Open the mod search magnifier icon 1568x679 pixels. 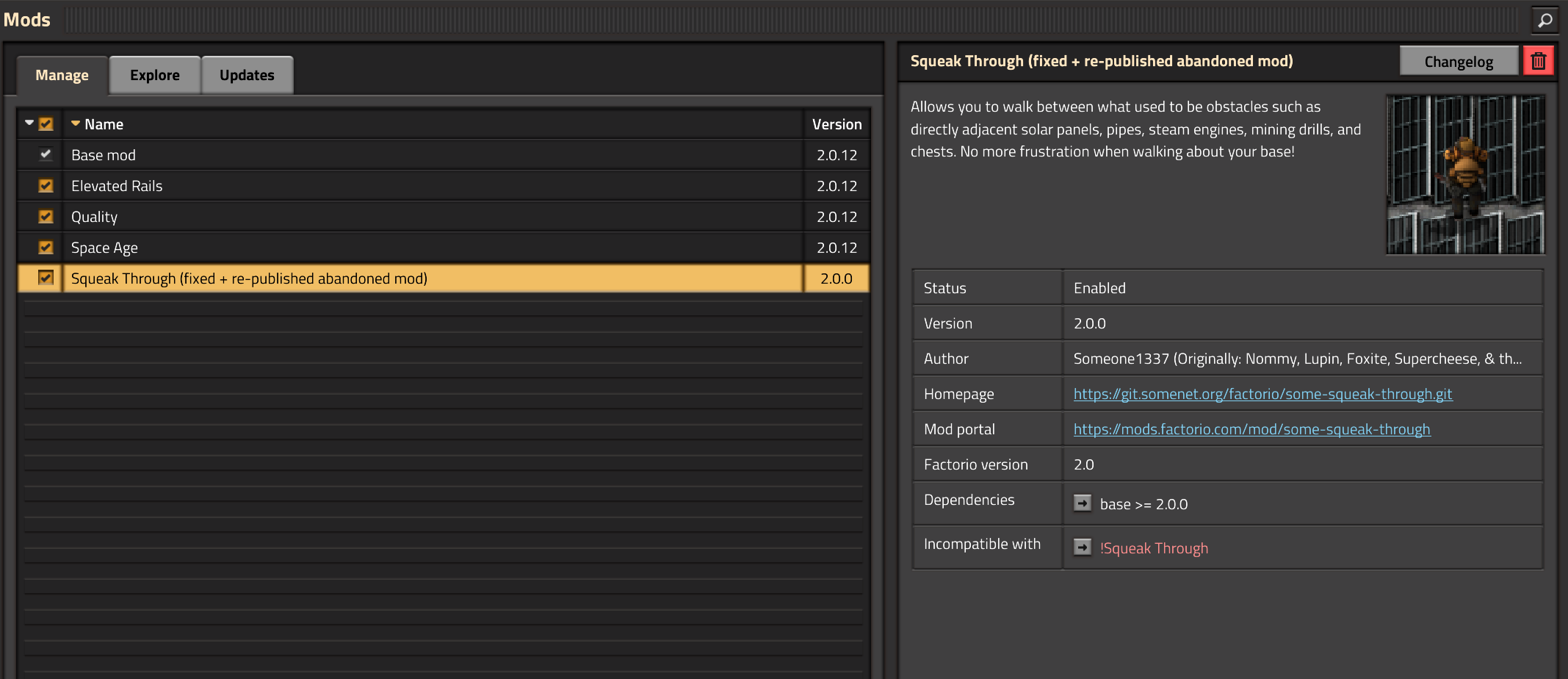pos(1544,20)
